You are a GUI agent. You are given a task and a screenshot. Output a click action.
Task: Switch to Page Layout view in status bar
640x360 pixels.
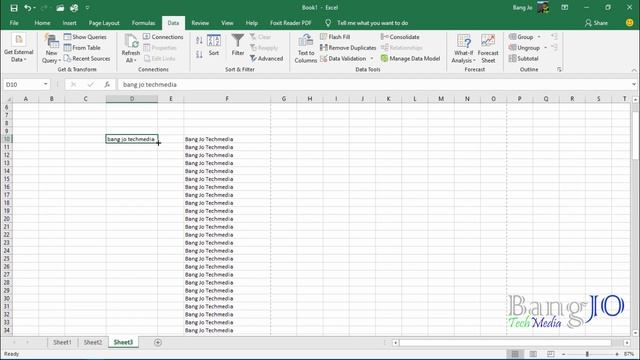pos(533,354)
